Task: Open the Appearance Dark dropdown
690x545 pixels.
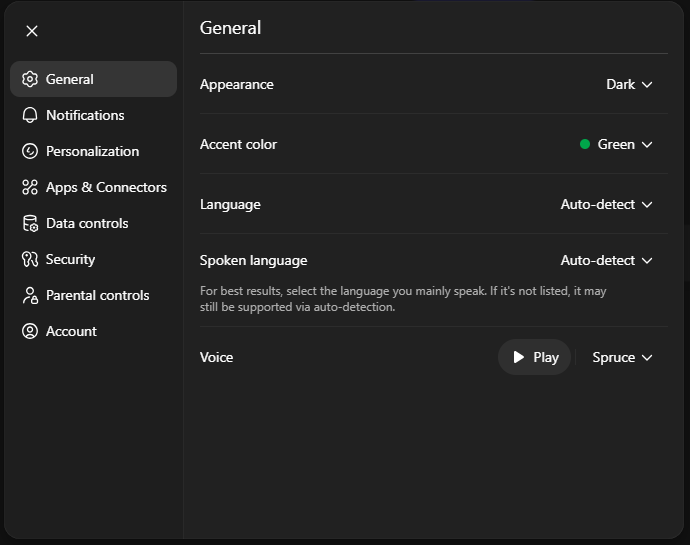Action: [x=629, y=85]
